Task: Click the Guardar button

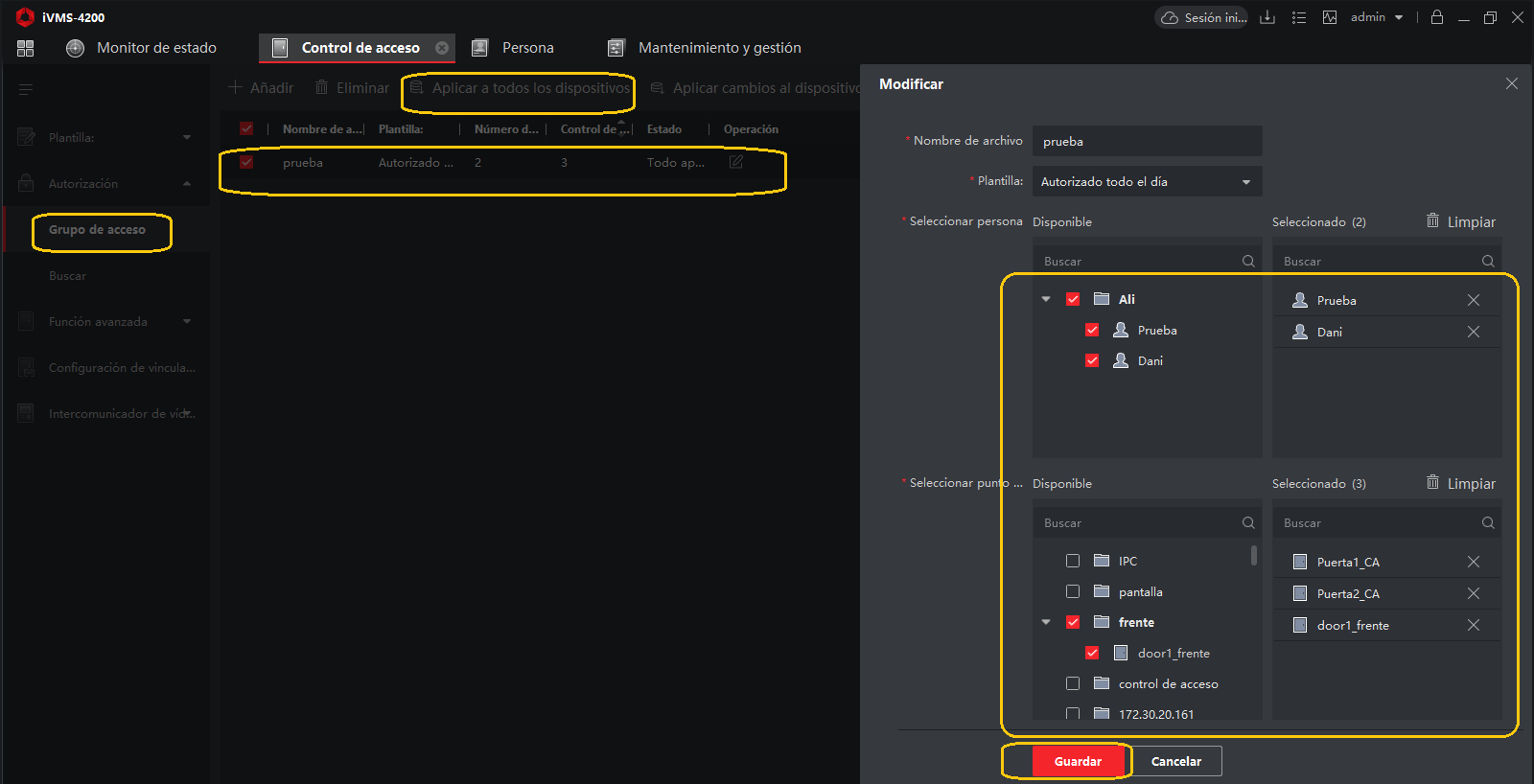Action: point(1078,761)
